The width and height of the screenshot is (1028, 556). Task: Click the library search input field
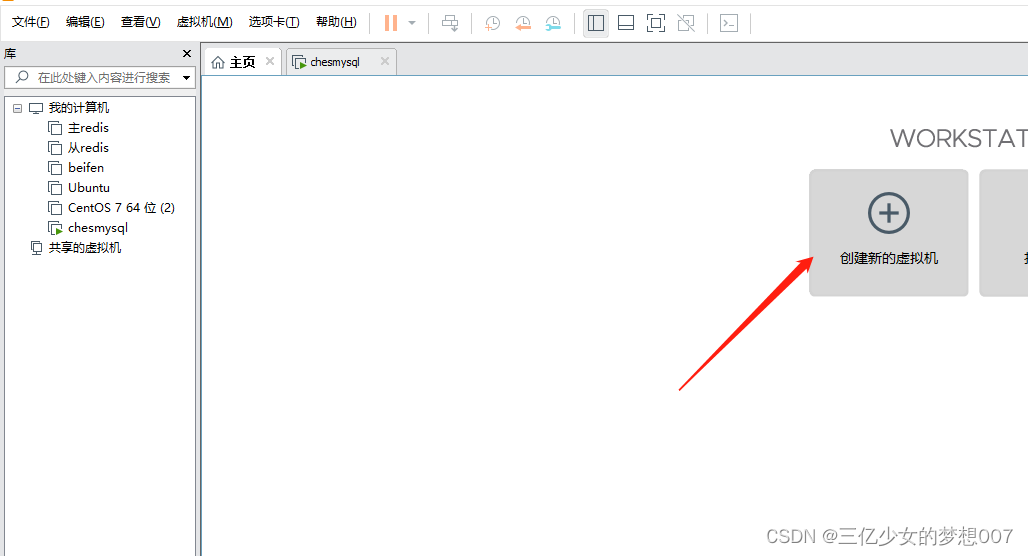100,77
